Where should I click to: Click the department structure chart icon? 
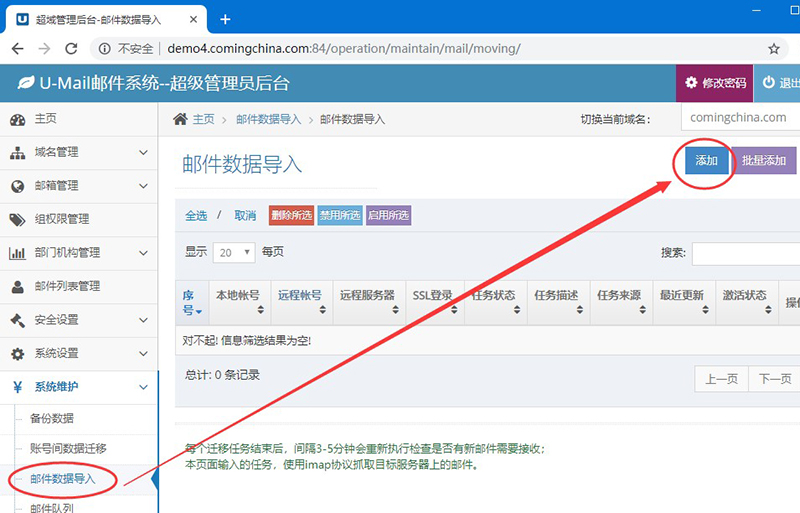(x=17, y=253)
